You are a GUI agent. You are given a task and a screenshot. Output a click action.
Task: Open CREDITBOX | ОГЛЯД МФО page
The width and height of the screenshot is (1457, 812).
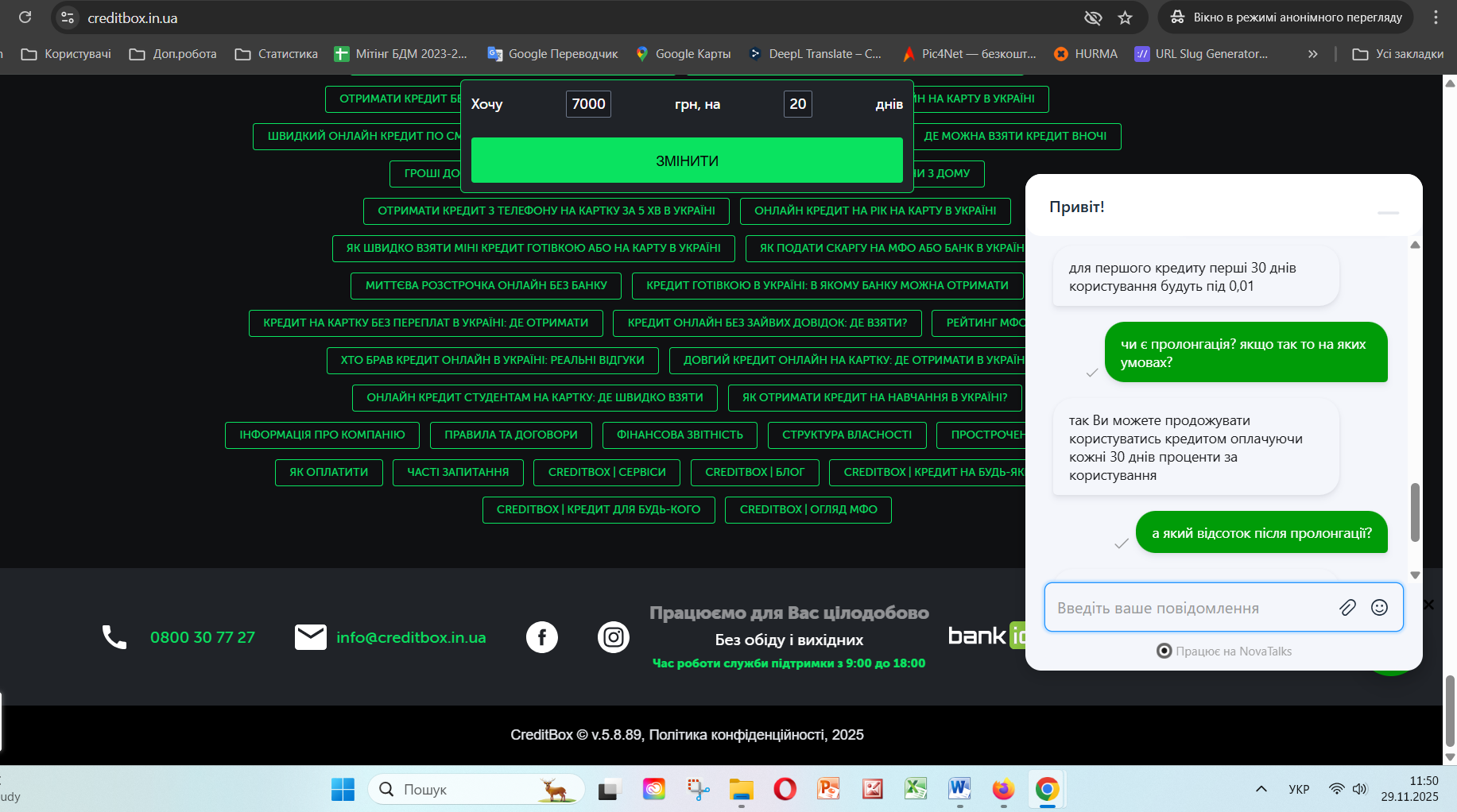[808, 509]
